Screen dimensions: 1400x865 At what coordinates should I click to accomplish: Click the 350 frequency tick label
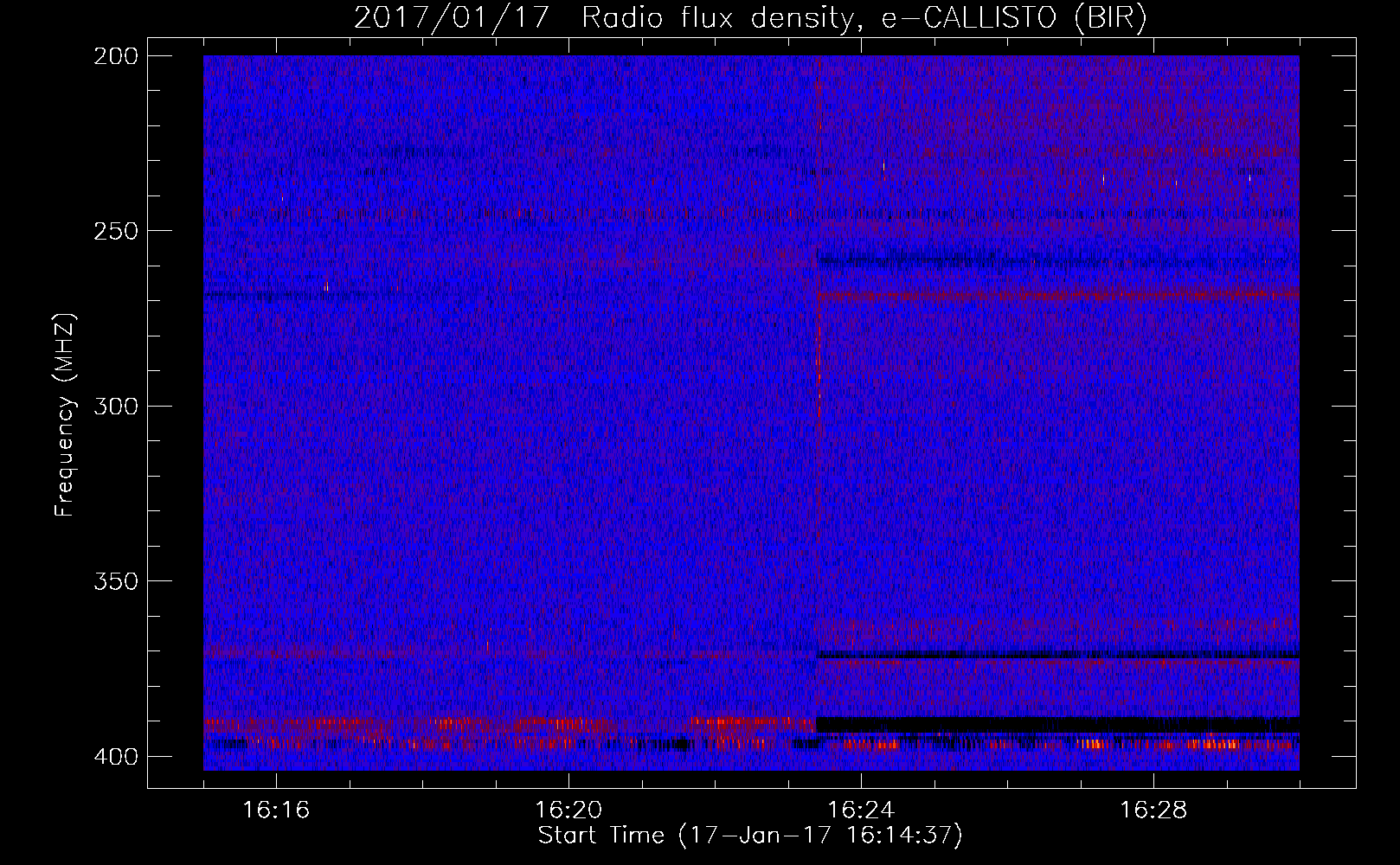(115, 581)
